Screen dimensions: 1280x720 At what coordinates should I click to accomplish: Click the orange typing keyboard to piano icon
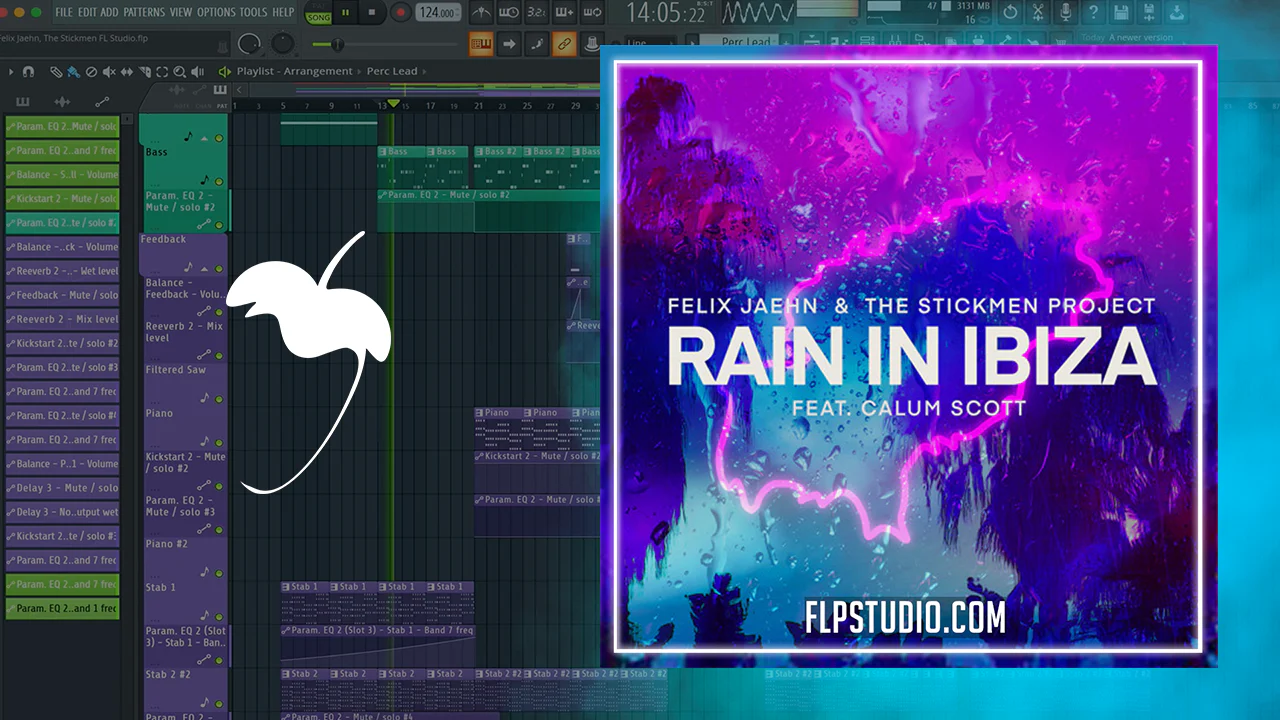(x=481, y=44)
